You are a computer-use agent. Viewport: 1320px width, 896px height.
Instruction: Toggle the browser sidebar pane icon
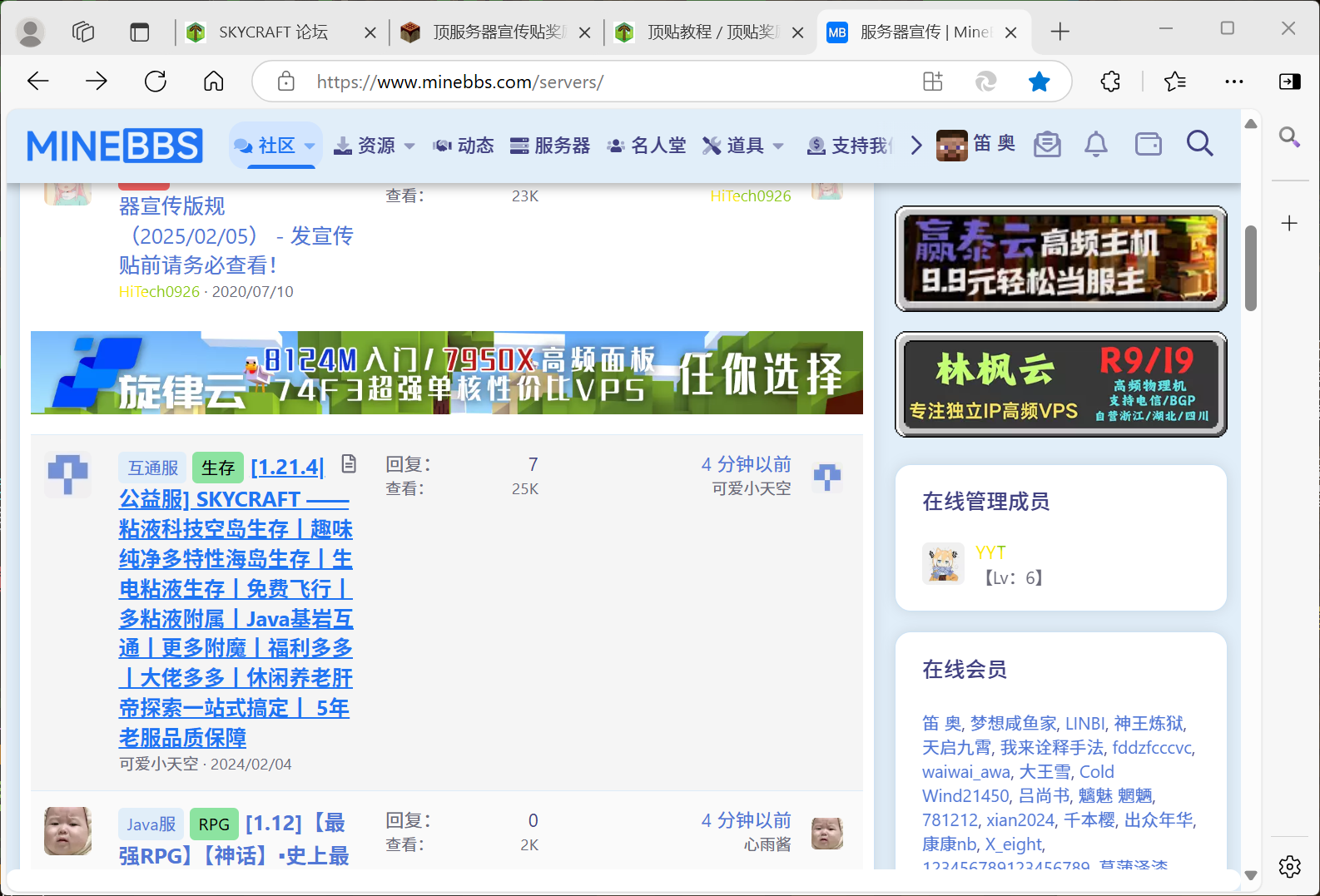pyautogui.click(x=1290, y=82)
